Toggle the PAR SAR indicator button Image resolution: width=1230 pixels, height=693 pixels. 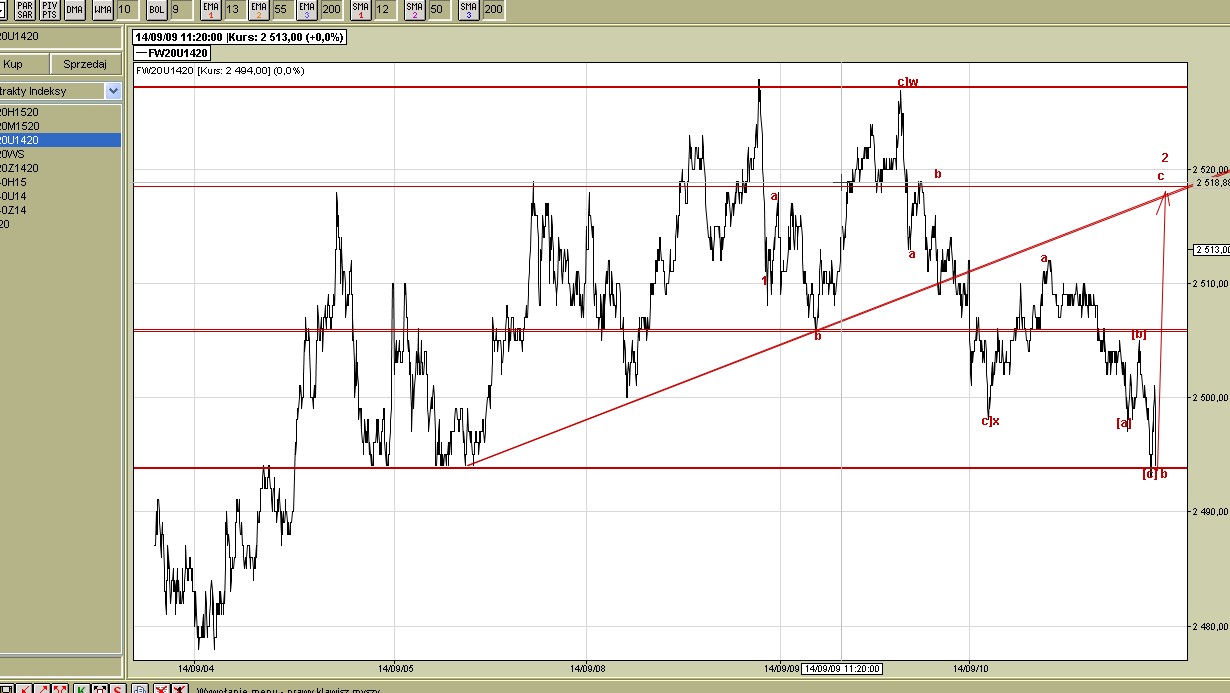24,9
